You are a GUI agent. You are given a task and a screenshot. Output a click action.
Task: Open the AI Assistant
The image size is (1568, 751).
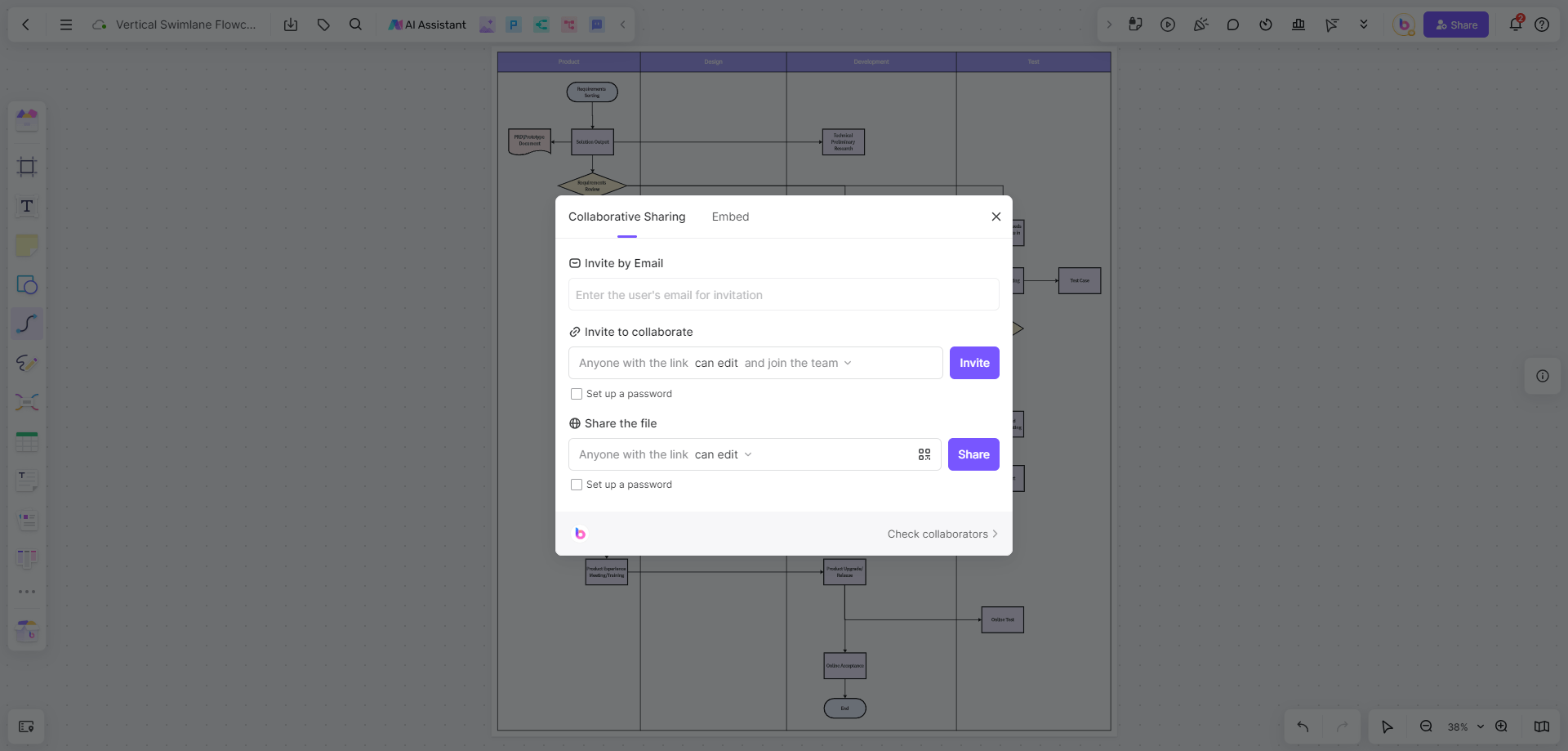point(427,25)
